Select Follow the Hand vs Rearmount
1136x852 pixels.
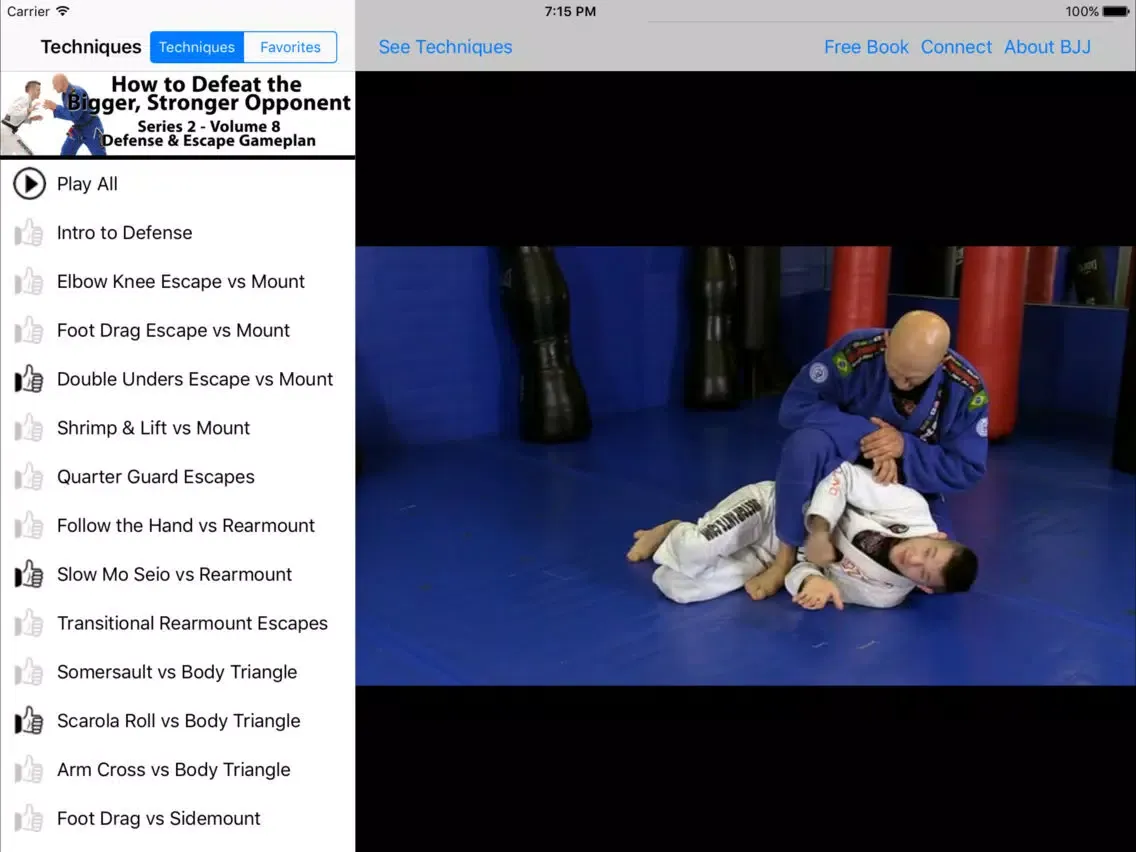click(185, 525)
